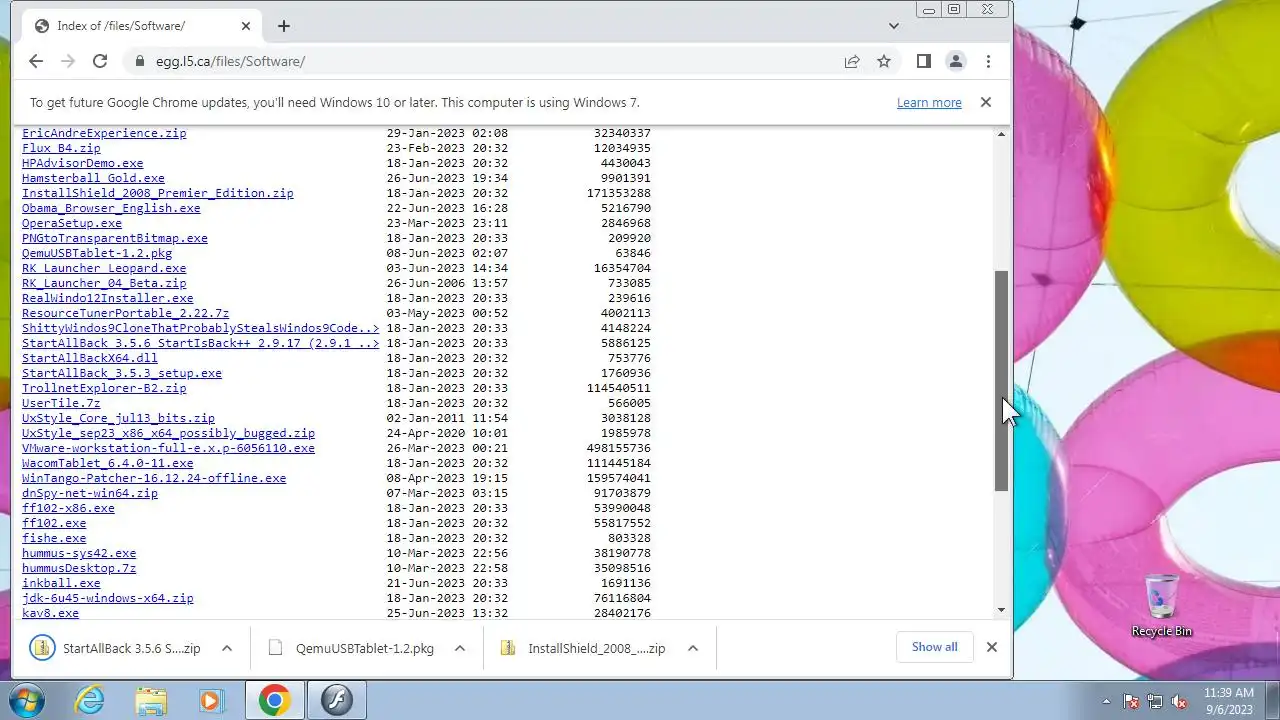
Task: Download TrollnetExplorer-B2.zip
Action: pos(104,388)
